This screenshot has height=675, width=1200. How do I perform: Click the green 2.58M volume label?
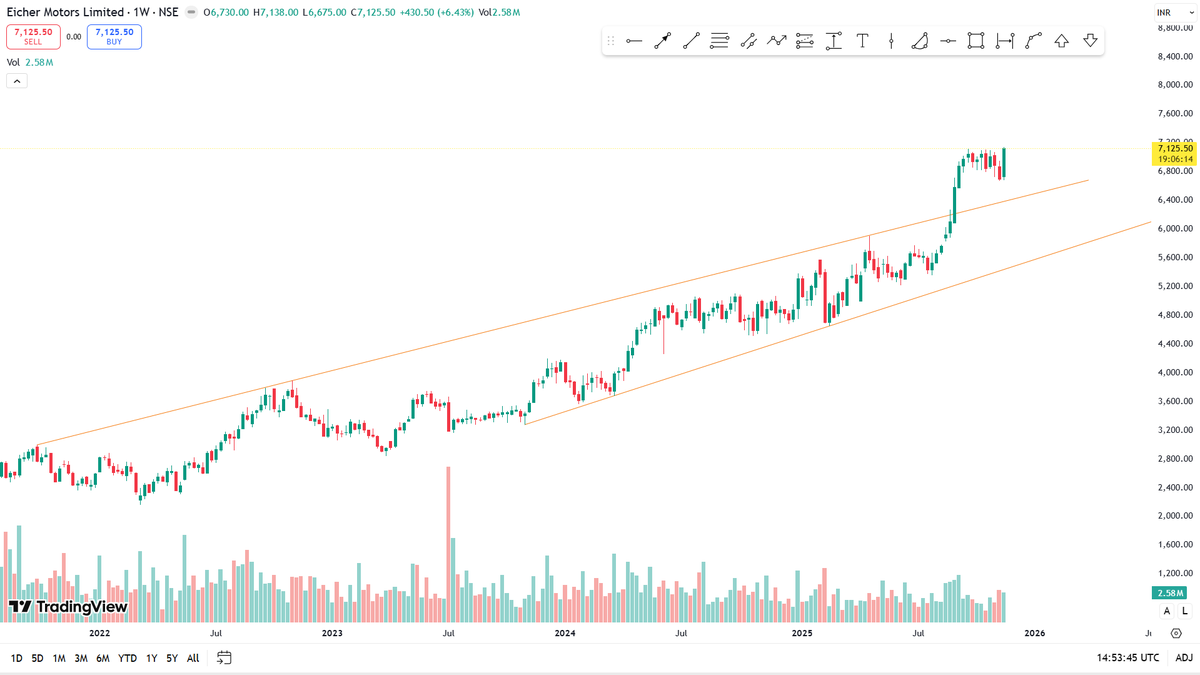pyautogui.click(x=1171, y=593)
